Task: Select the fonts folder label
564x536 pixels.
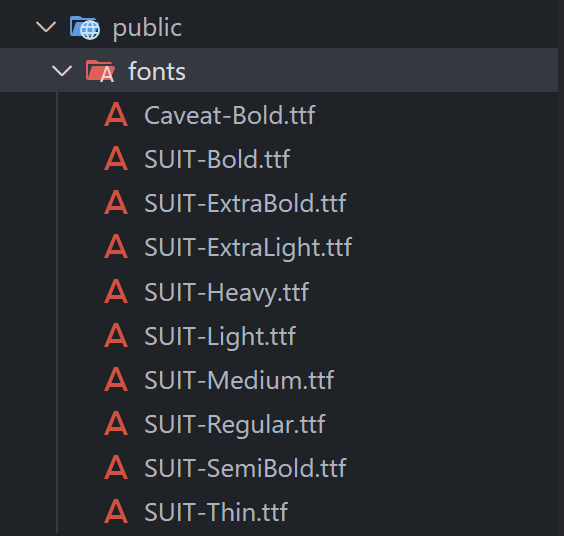Action: coord(157,71)
